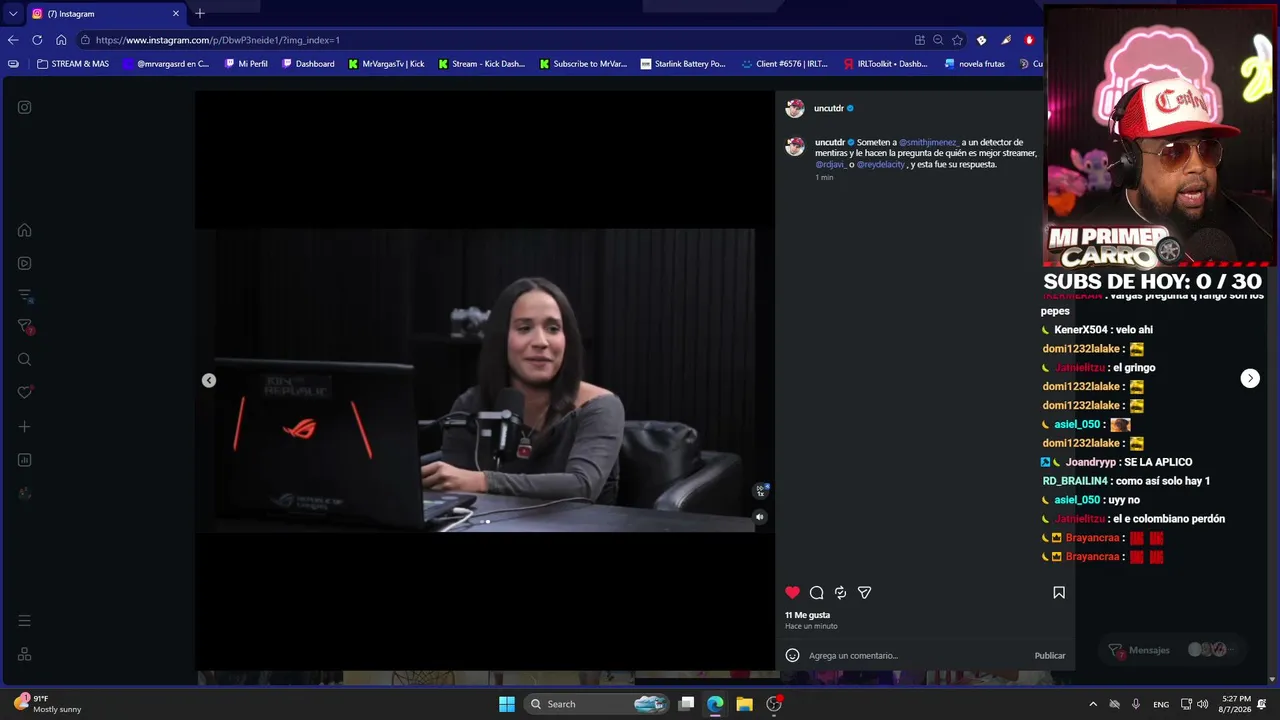Open Microsoft Edge from taskbar
The width and height of the screenshot is (1280, 720).
[x=715, y=704]
